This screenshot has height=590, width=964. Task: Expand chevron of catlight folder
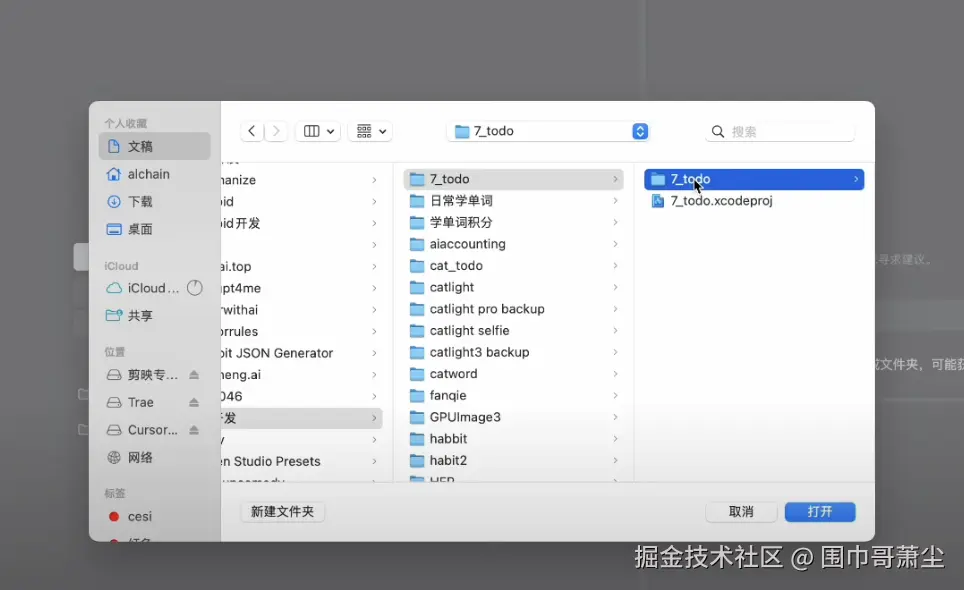[x=615, y=287]
